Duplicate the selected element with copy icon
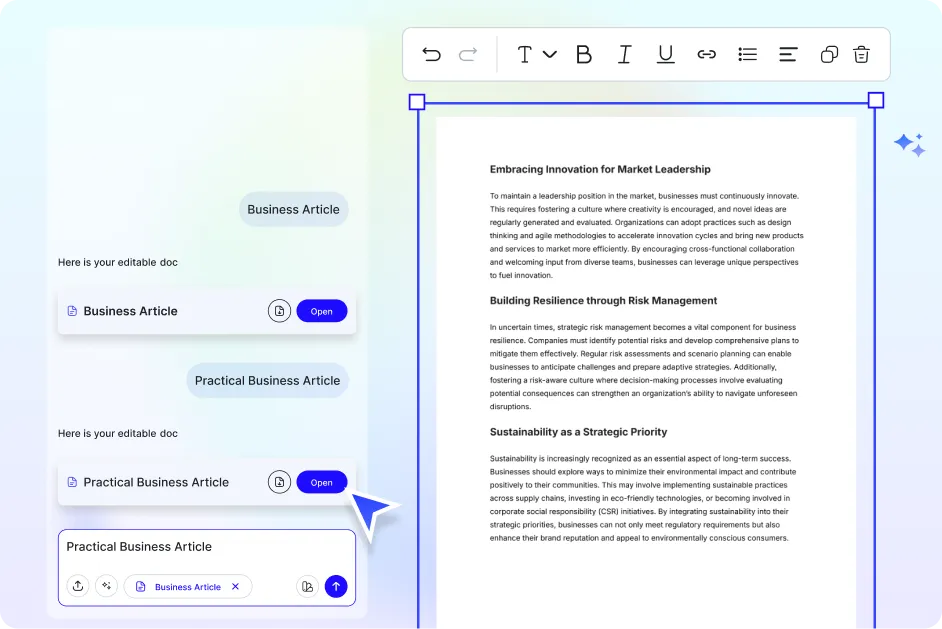Image resolution: width=942 pixels, height=629 pixels. click(829, 55)
